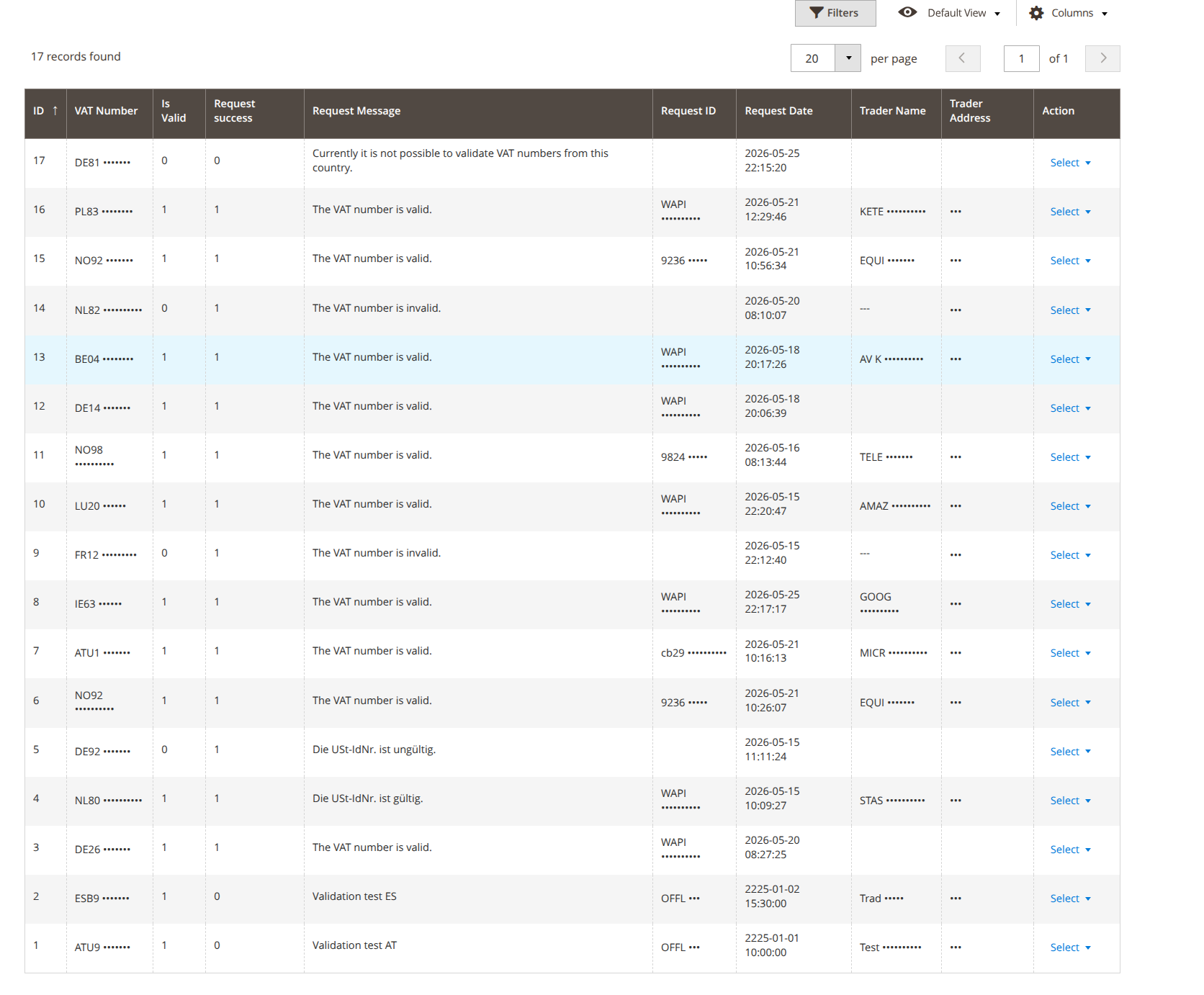Open Select action for row 17
The image size is (1204, 995).
[x=1070, y=163]
